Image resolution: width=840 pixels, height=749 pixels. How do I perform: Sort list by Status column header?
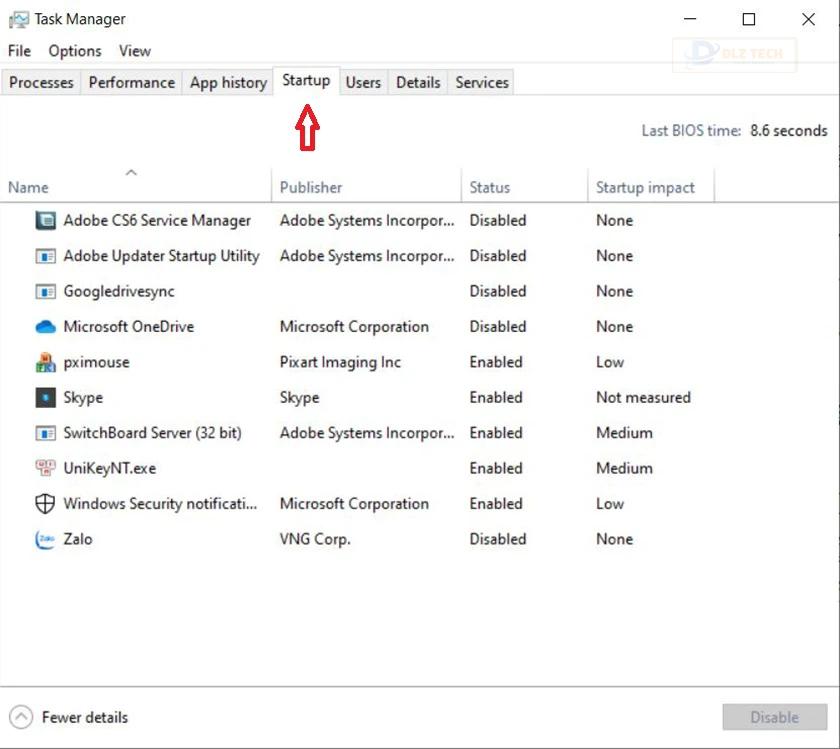524,185
